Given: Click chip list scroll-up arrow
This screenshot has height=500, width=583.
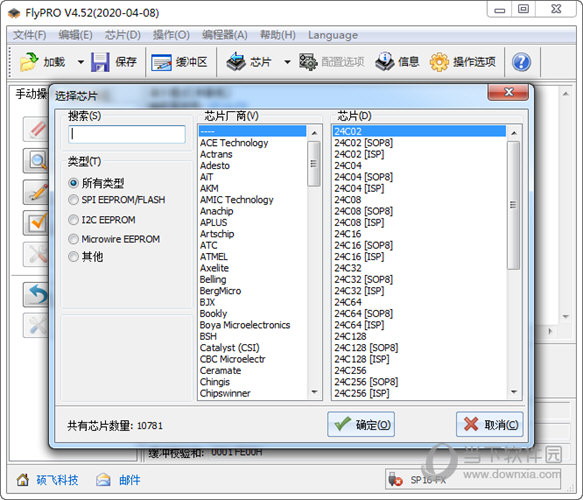Looking at the screenshot, I should tap(514, 133).
